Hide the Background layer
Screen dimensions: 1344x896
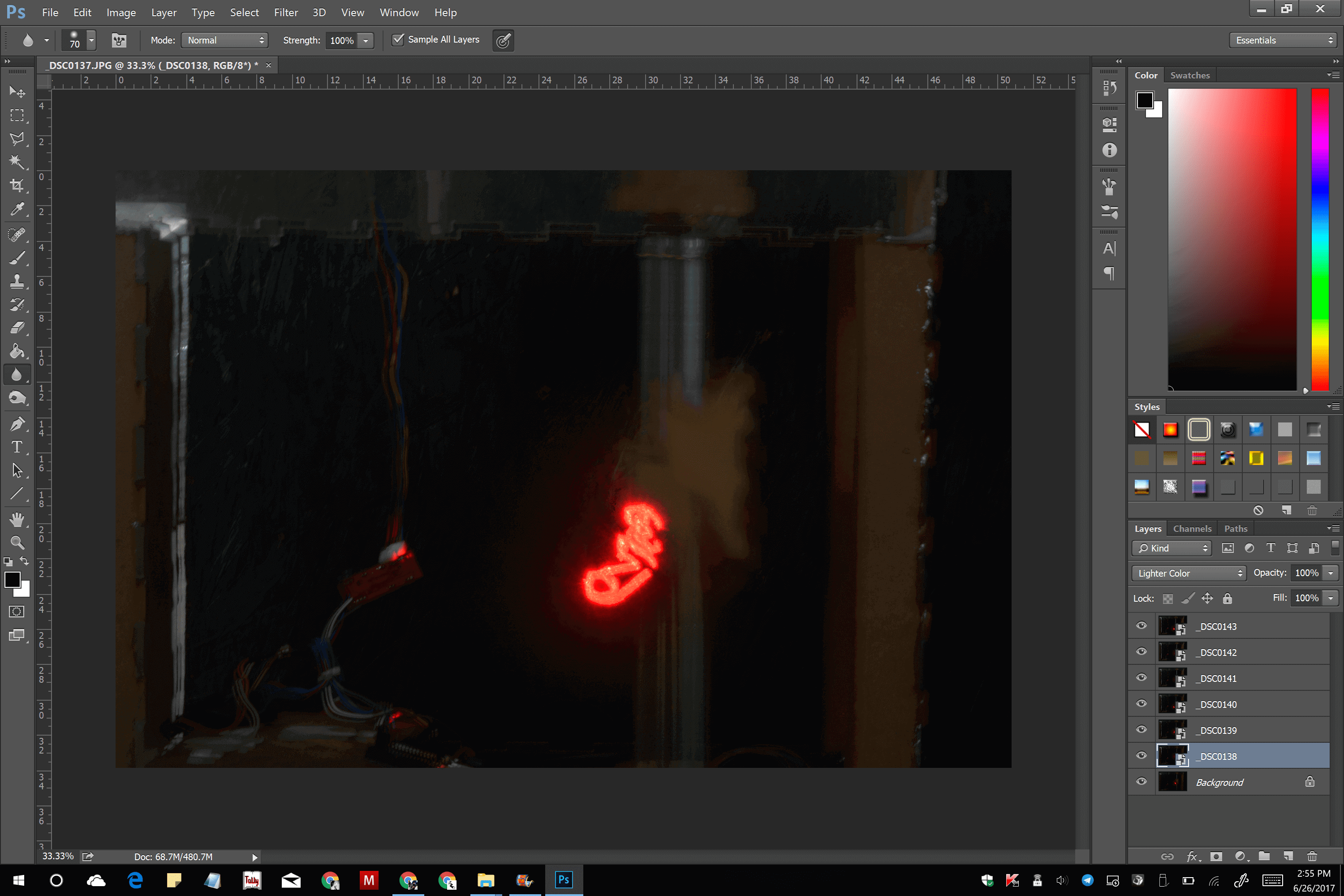(x=1141, y=782)
